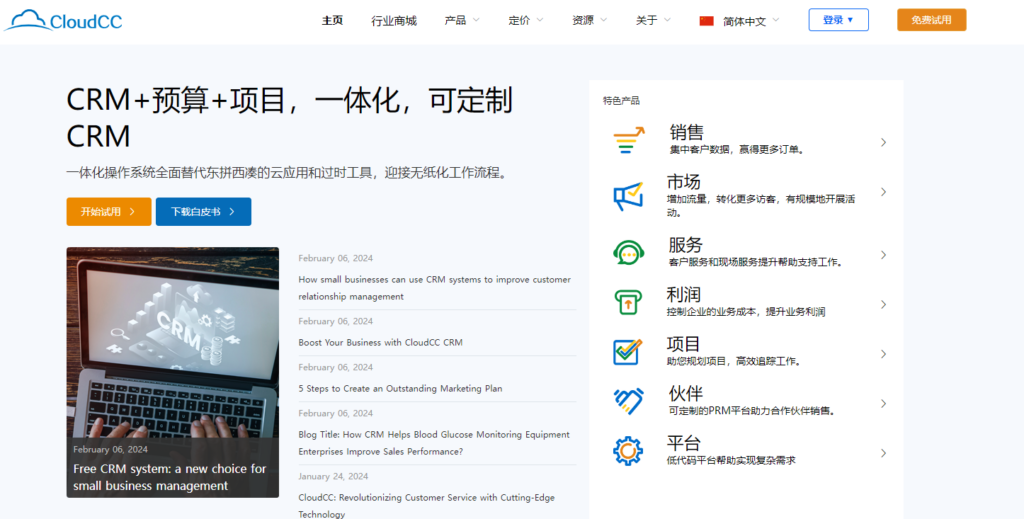Click the Sales funnel icon
This screenshot has height=519, width=1024.
pos(628,140)
